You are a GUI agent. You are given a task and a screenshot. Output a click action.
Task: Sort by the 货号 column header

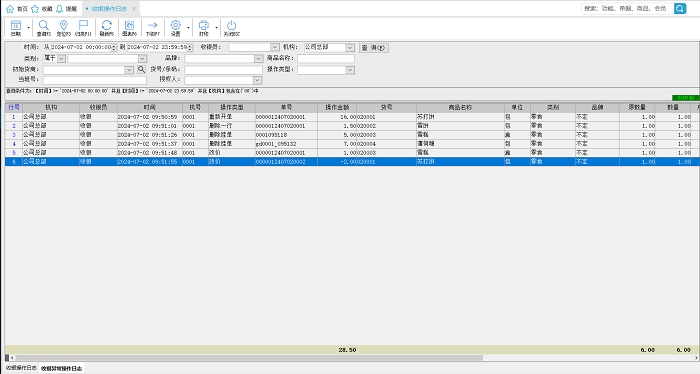pyautogui.click(x=386, y=108)
